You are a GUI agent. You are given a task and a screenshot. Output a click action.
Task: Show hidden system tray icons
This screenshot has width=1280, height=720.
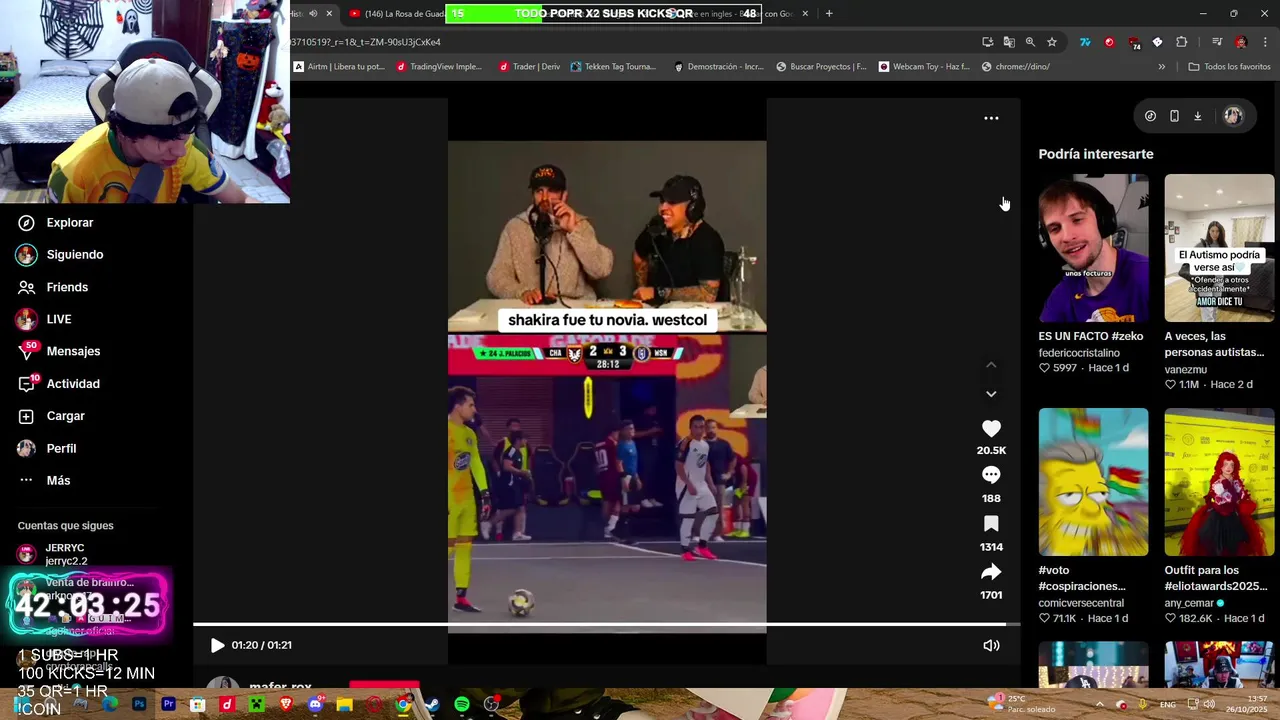(x=1099, y=705)
